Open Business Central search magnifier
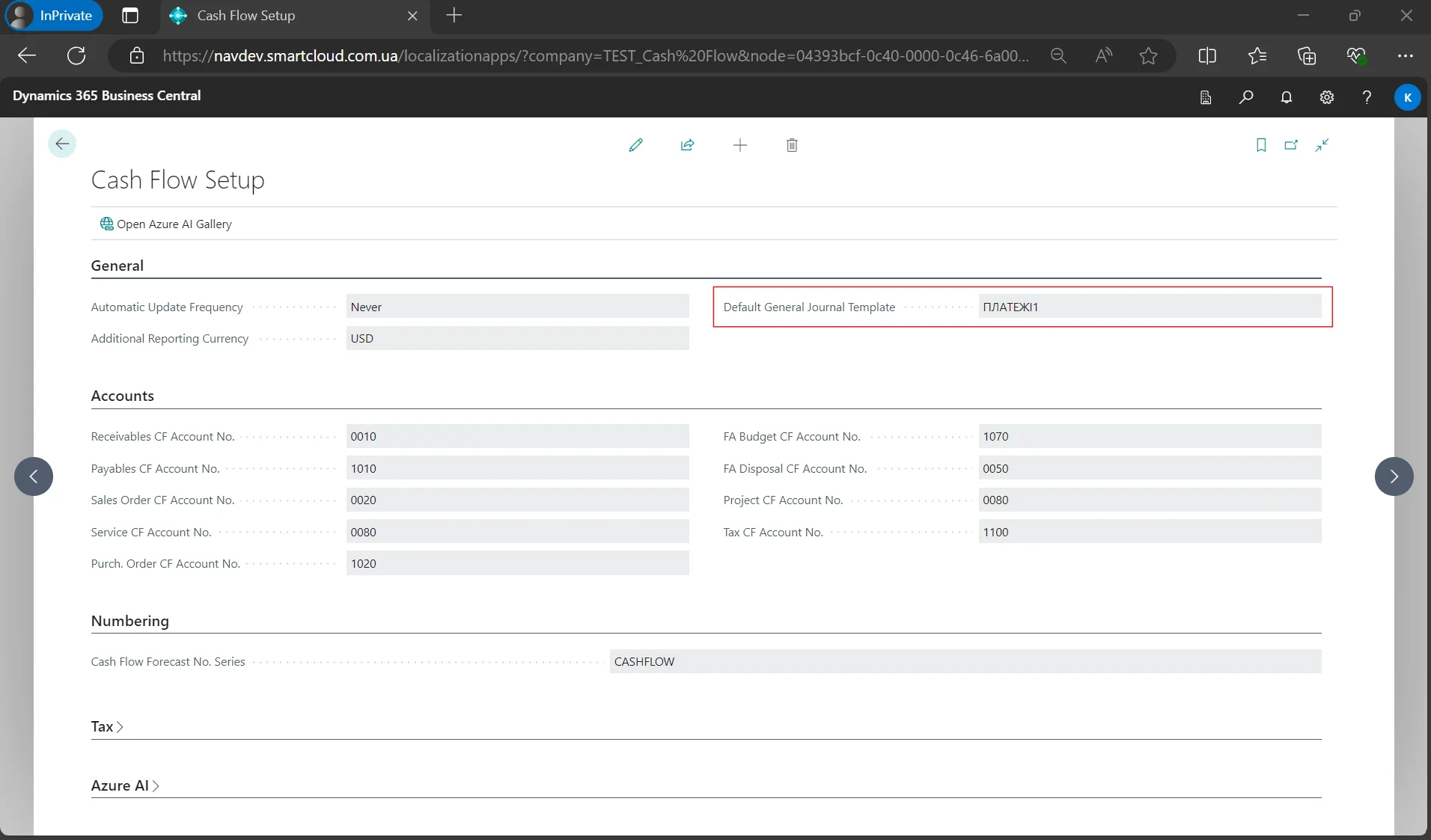The image size is (1431, 840). point(1246,97)
